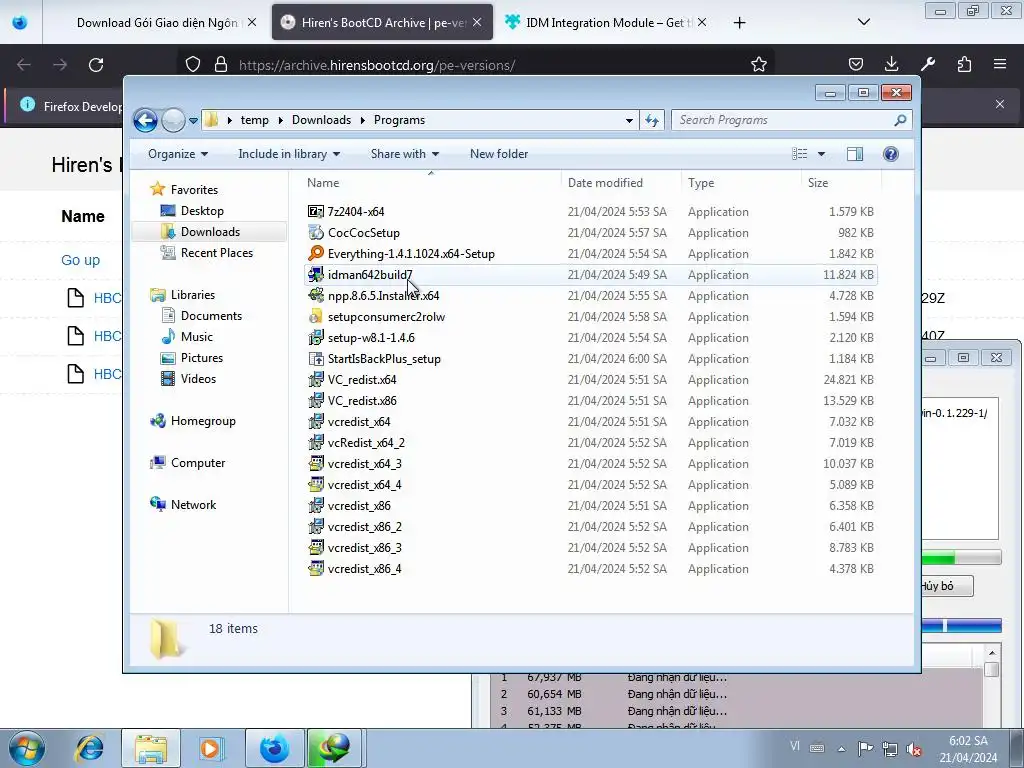Reload the Firefox page

tap(96, 65)
